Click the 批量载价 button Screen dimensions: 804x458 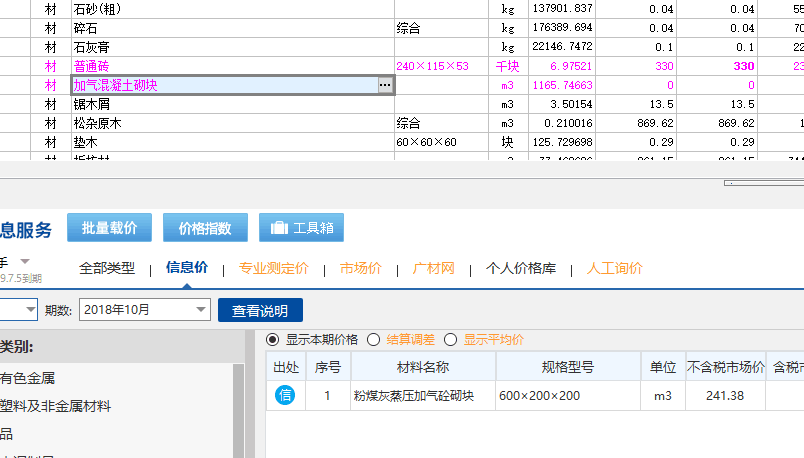coord(109,227)
